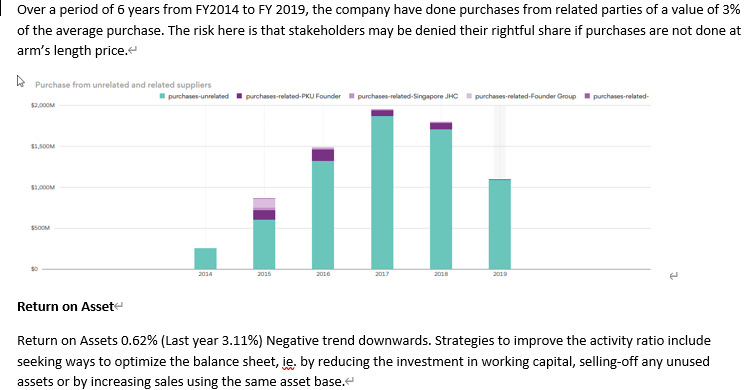The image size is (753, 390).
Task: Place cursor in the Return on Asset heading
Action: (x=65, y=306)
